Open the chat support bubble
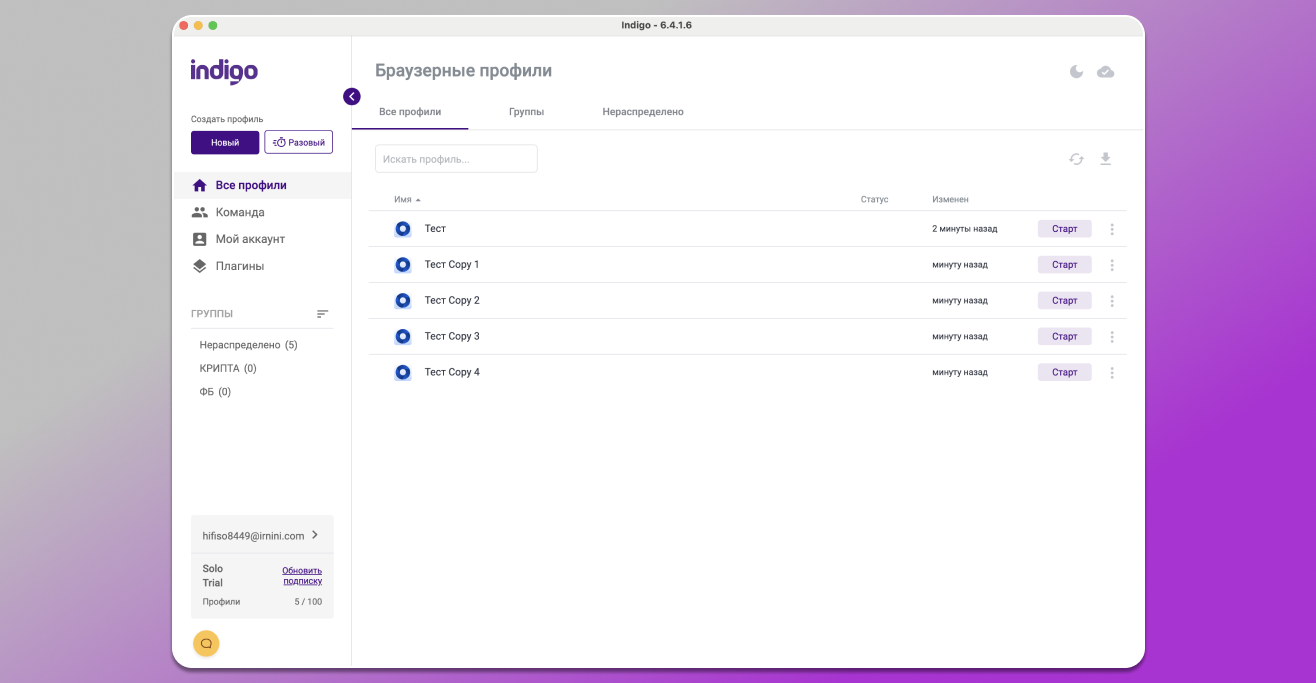The width and height of the screenshot is (1316, 683). (x=206, y=643)
